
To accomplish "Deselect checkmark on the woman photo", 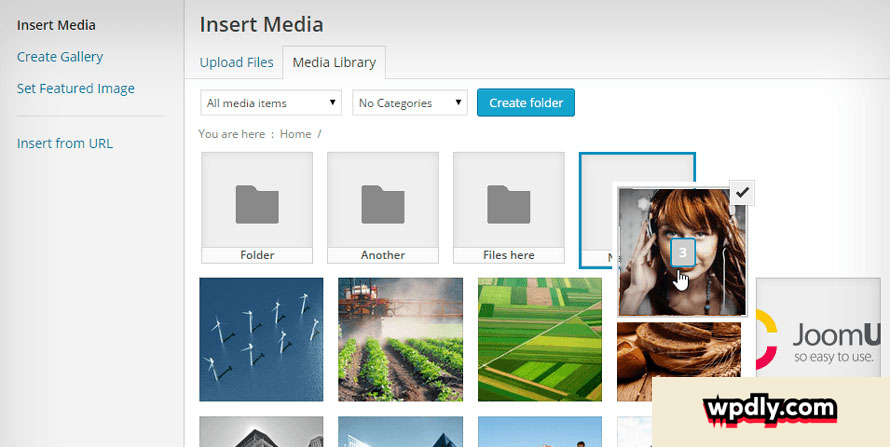I will coord(742,193).
